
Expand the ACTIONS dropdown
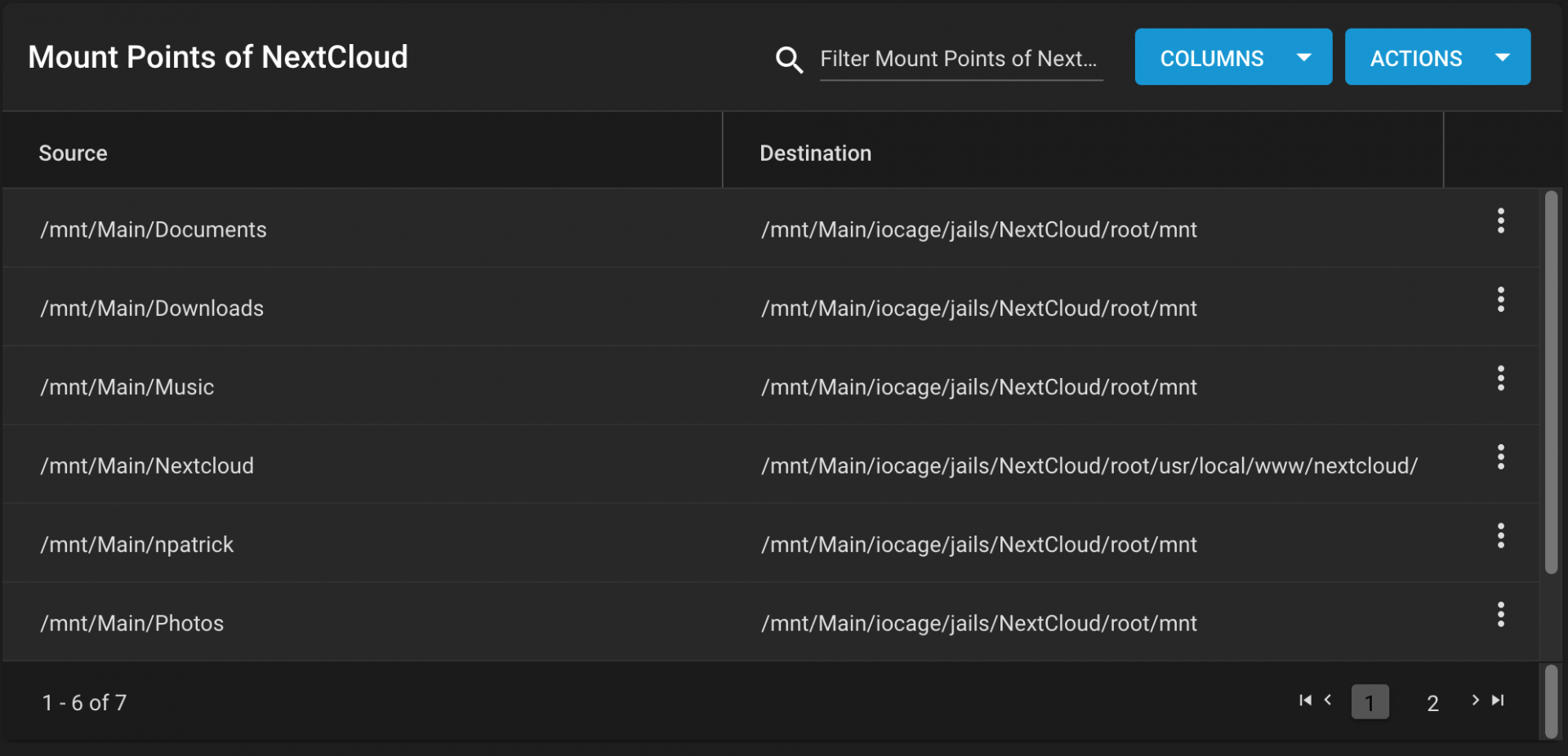(x=1437, y=57)
